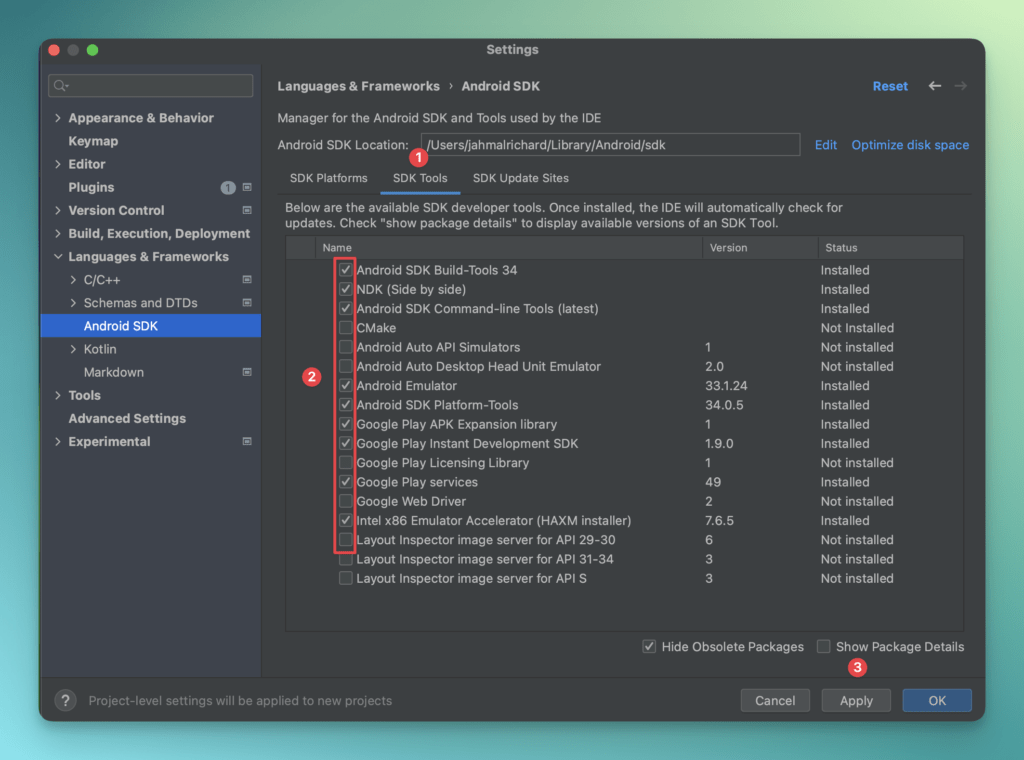
Task: Uncheck Android SDK Build-Tools 34
Action: [345, 270]
